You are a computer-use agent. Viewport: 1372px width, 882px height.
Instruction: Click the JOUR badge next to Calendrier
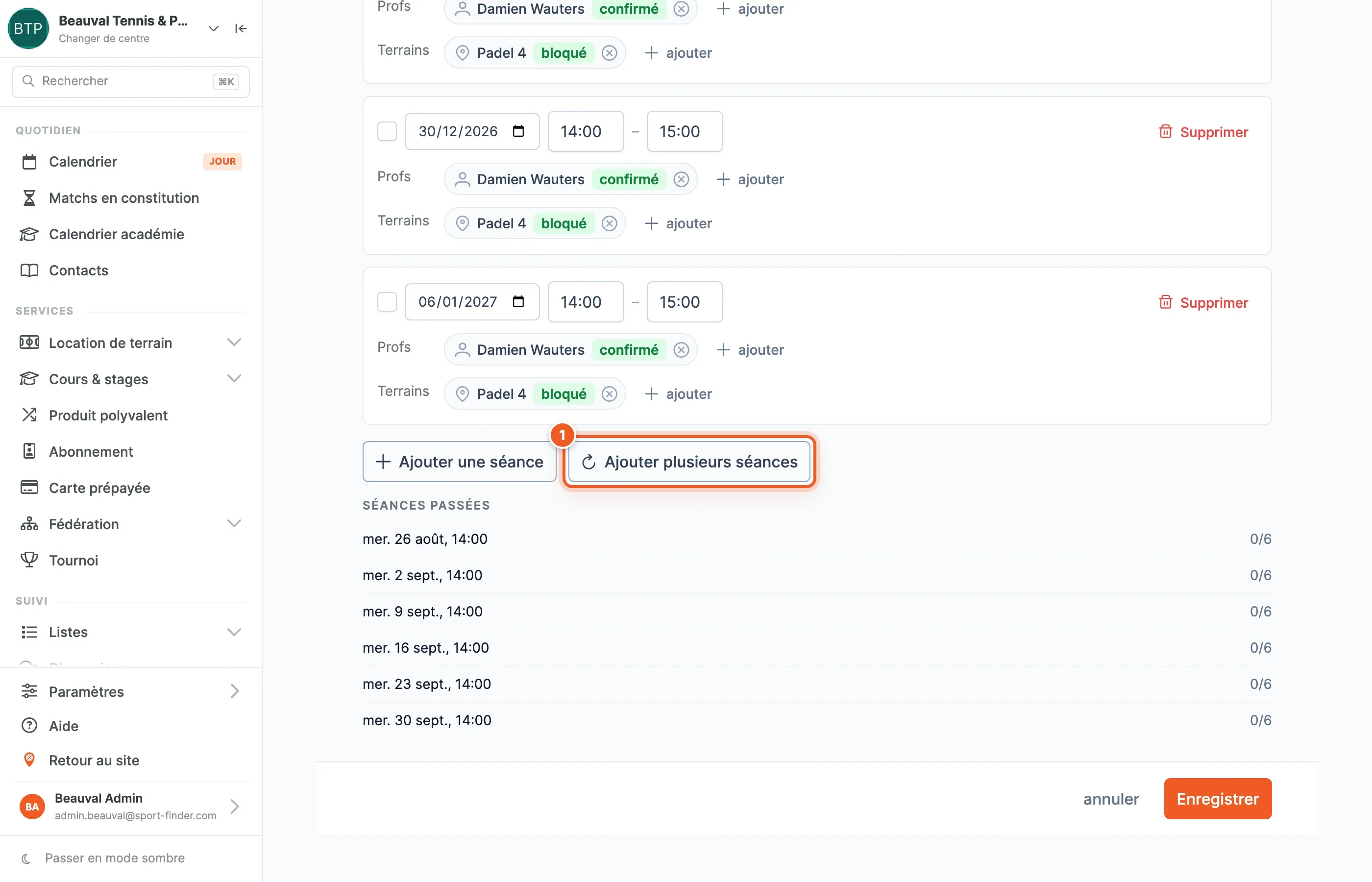tap(222, 162)
